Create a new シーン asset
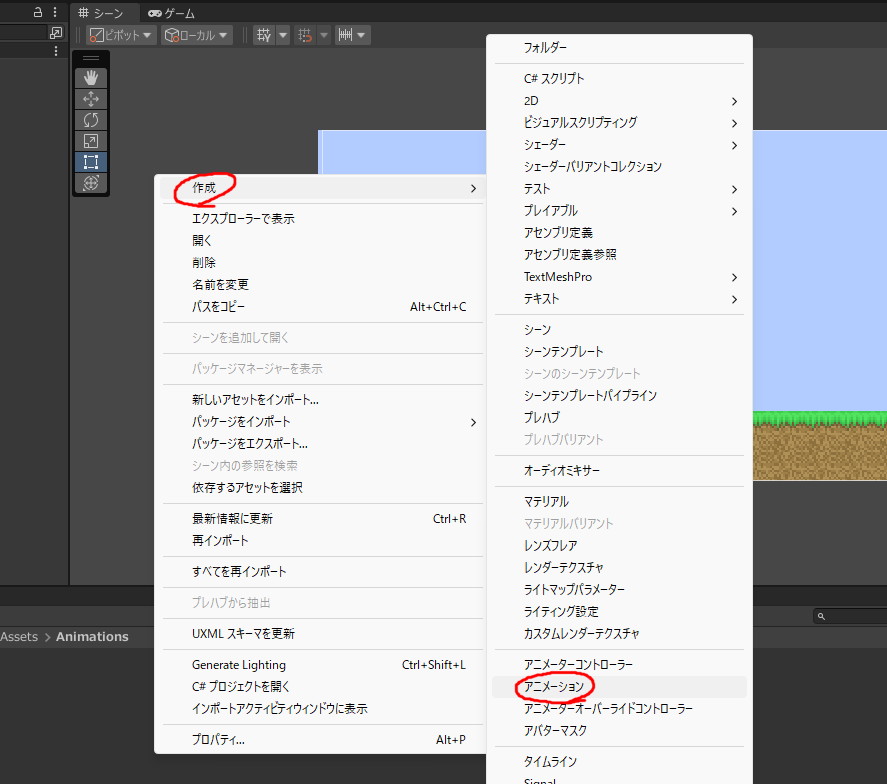887x784 pixels. click(619, 330)
